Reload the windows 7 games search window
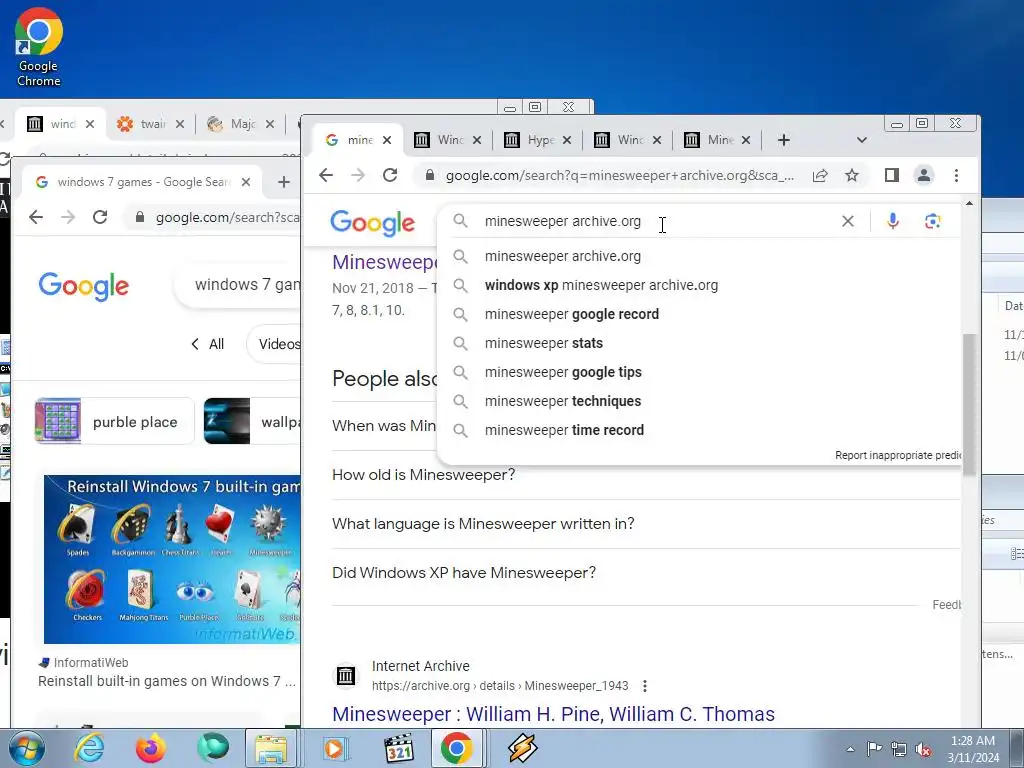 click(100, 217)
